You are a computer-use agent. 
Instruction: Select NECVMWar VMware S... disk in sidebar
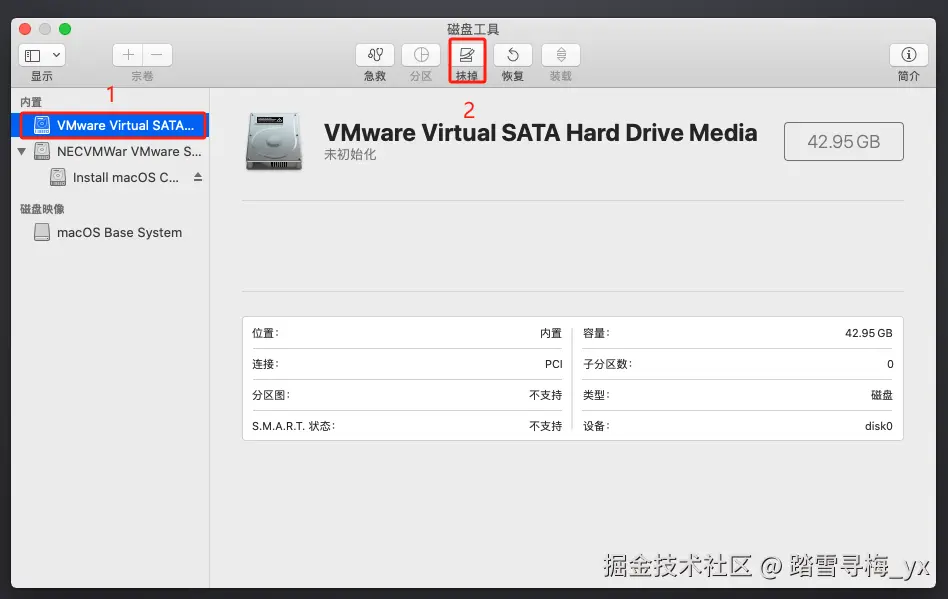pos(110,151)
